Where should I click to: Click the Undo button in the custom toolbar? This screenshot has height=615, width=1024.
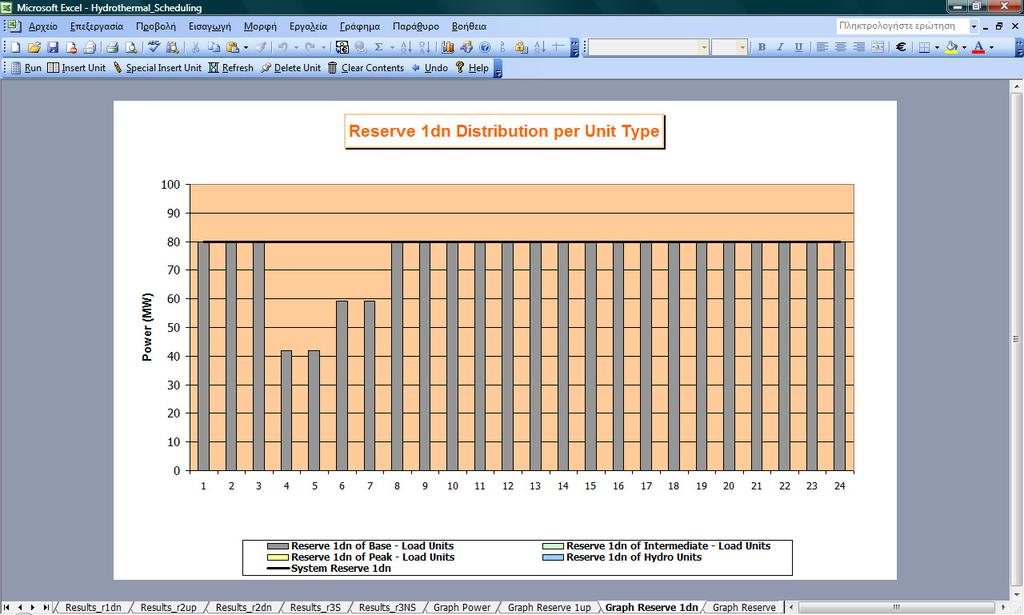430,68
